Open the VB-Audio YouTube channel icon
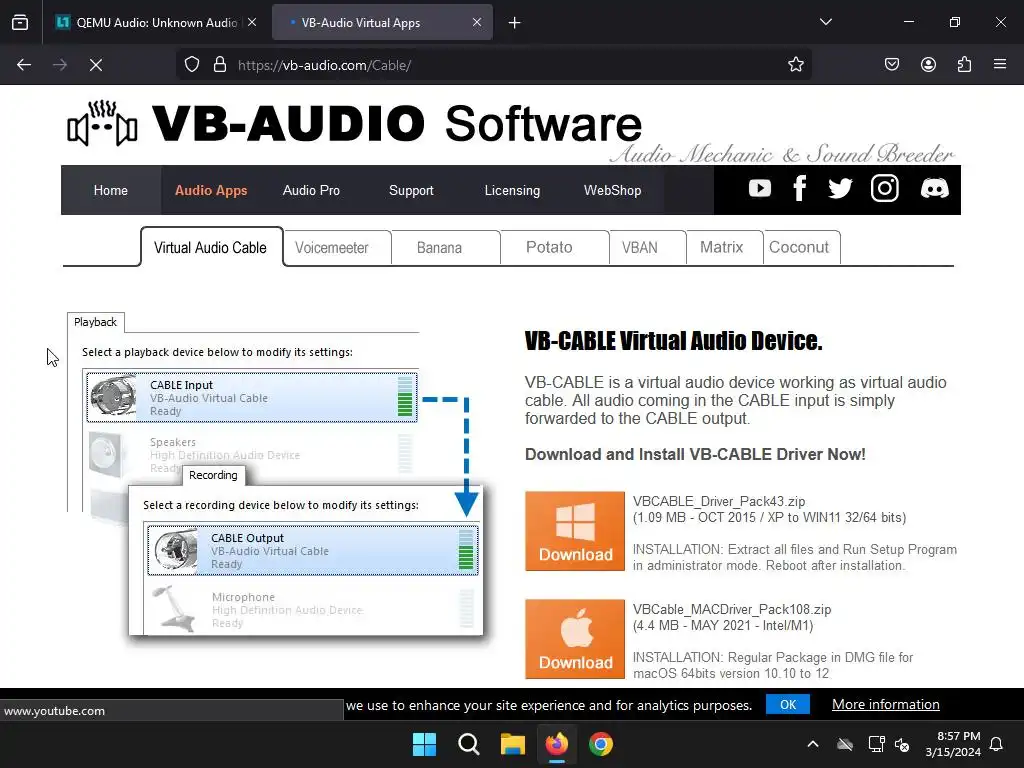The width and height of the screenshot is (1024, 768). pyautogui.click(x=760, y=189)
